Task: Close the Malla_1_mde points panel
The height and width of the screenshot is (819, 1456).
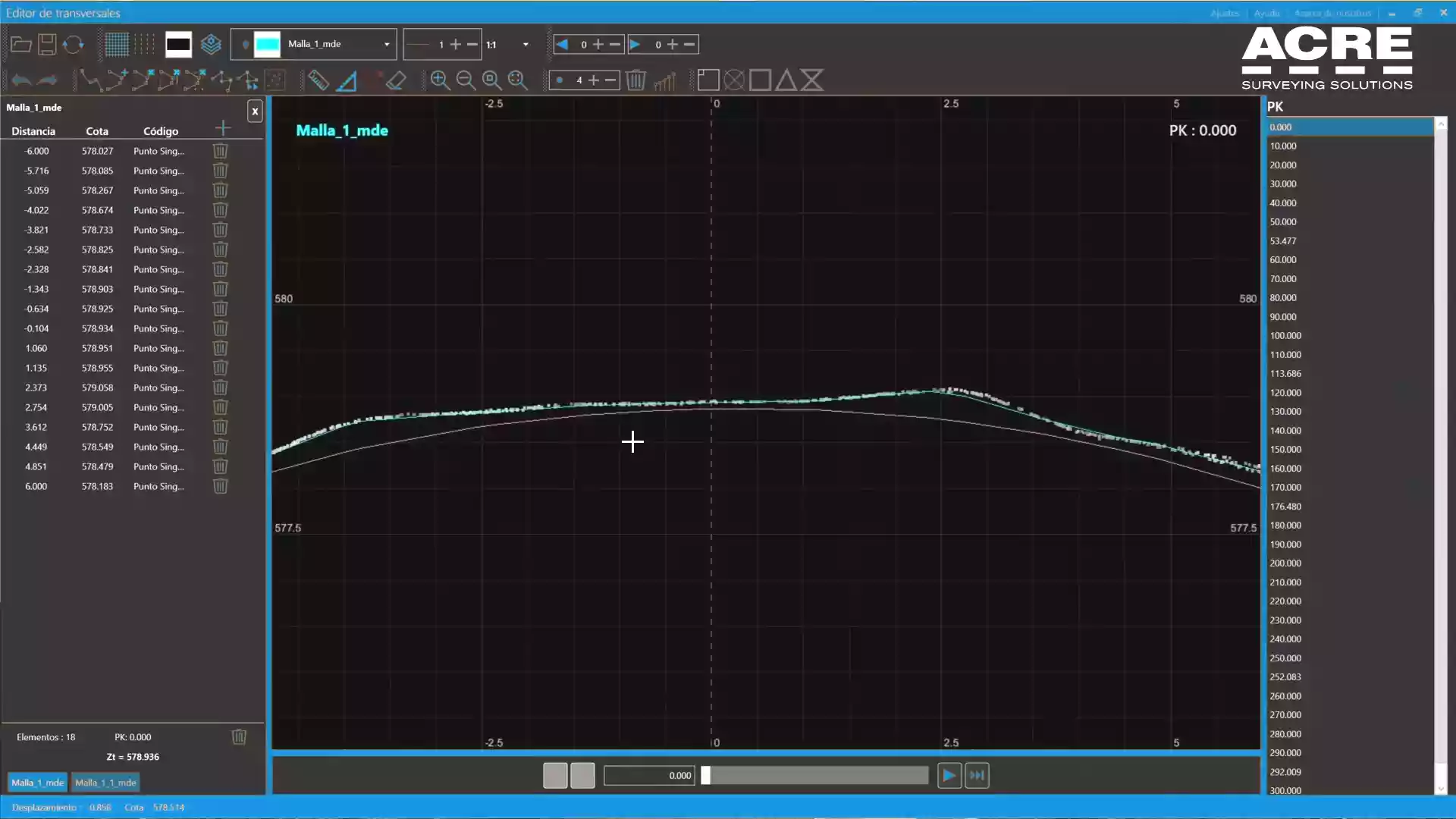Action: pos(255,111)
